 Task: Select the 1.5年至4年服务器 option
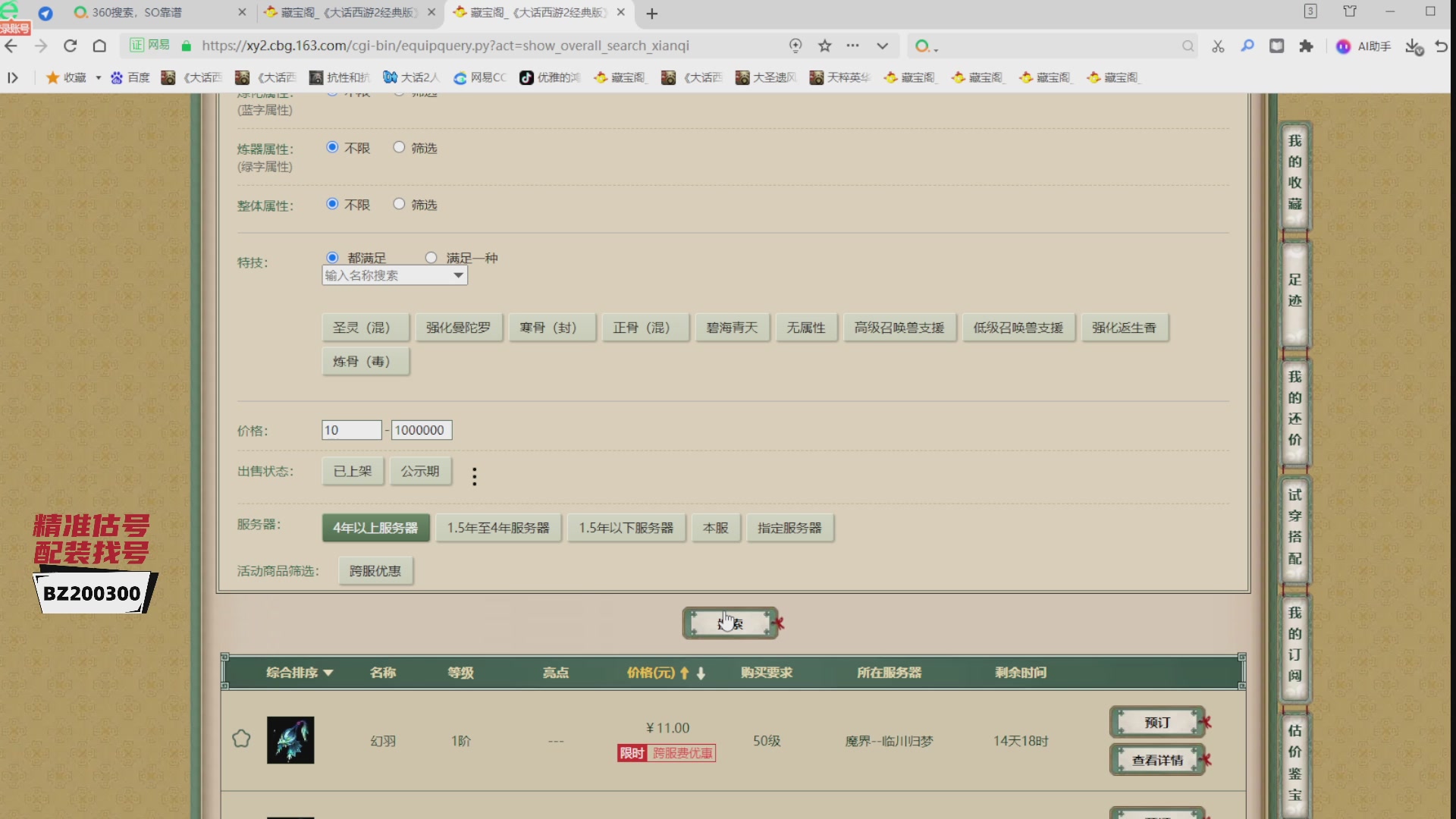pos(498,528)
